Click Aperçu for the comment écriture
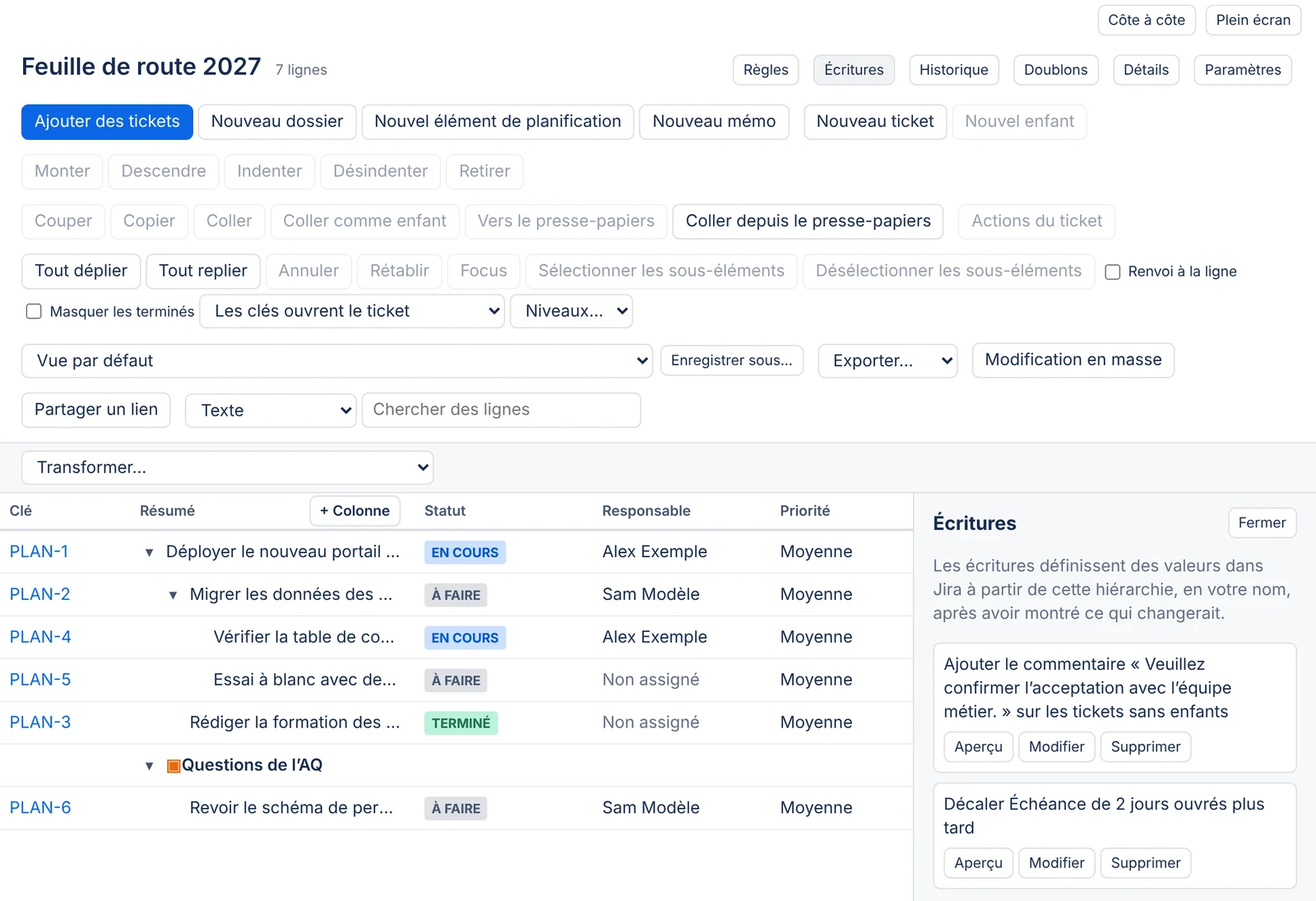This screenshot has height=901, width=1316. click(979, 747)
